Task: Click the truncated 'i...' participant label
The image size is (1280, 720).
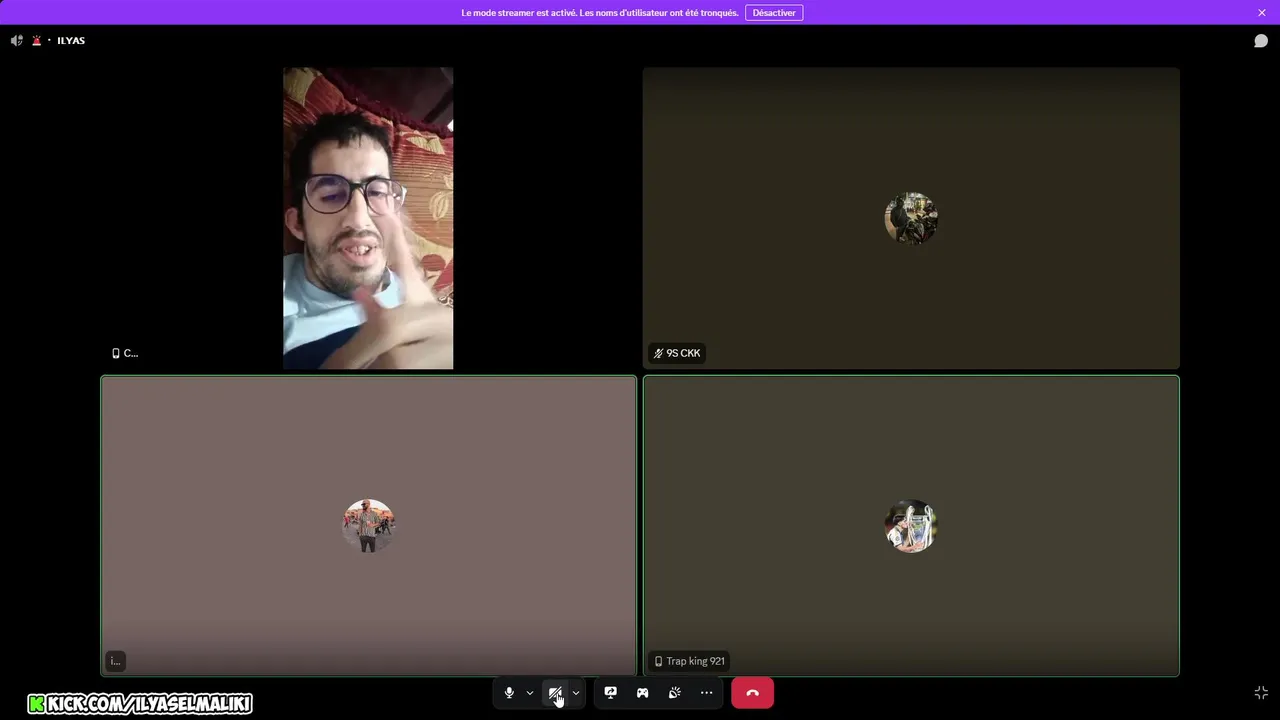Action: tap(115, 661)
